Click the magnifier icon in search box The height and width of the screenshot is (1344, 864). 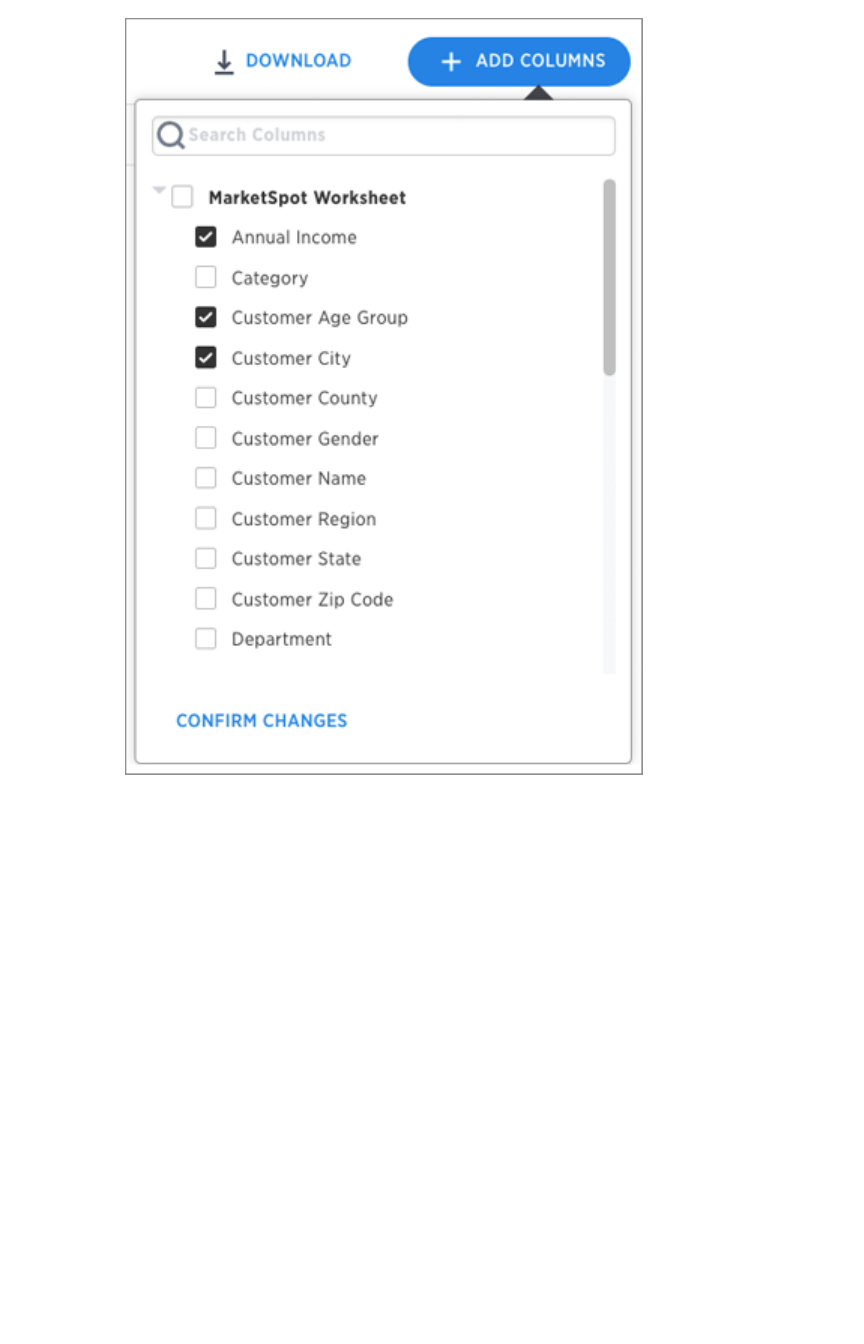coord(171,135)
